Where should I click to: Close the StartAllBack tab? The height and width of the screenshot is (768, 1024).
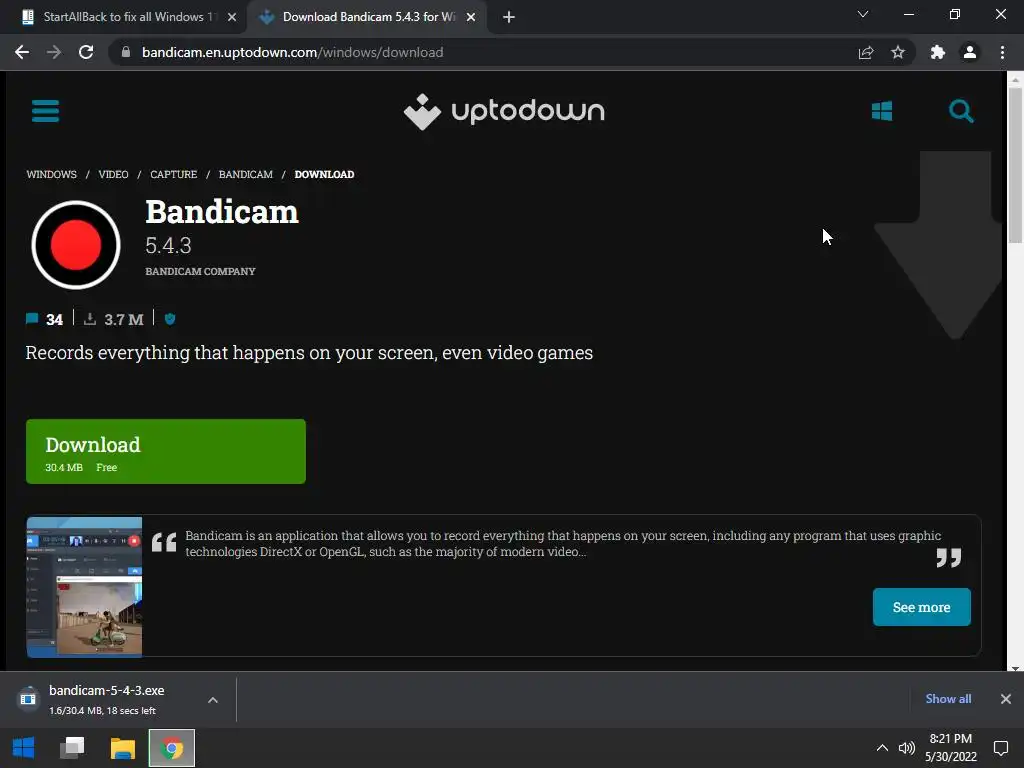coord(232,17)
